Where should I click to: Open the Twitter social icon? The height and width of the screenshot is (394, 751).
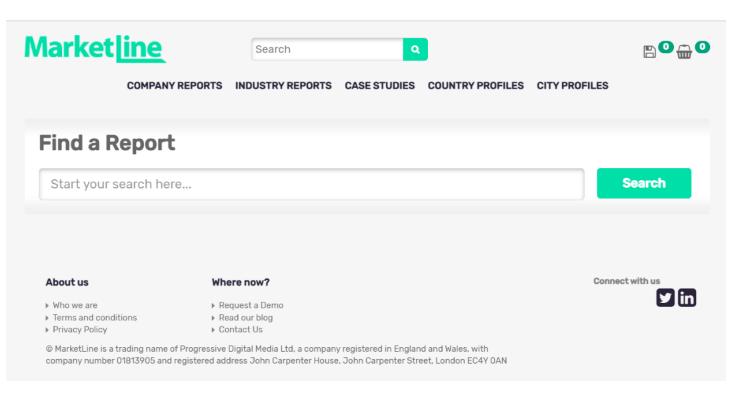coord(665,297)
